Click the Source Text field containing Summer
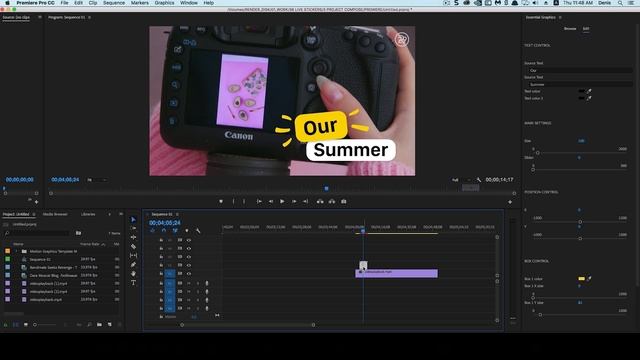 [x=580, y=84]
